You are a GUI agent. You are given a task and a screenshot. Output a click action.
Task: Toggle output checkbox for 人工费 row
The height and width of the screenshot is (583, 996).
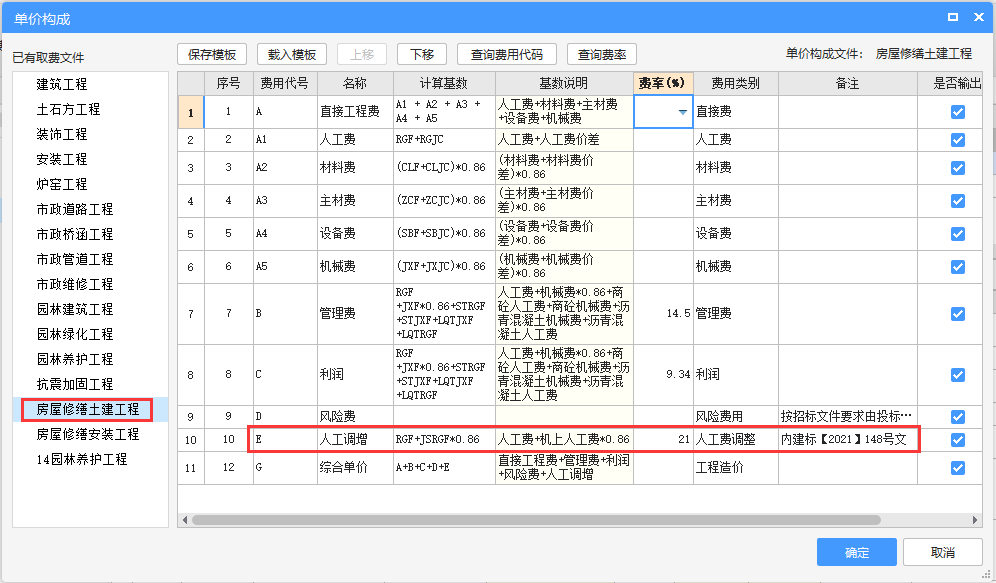(x=958, y=140)
